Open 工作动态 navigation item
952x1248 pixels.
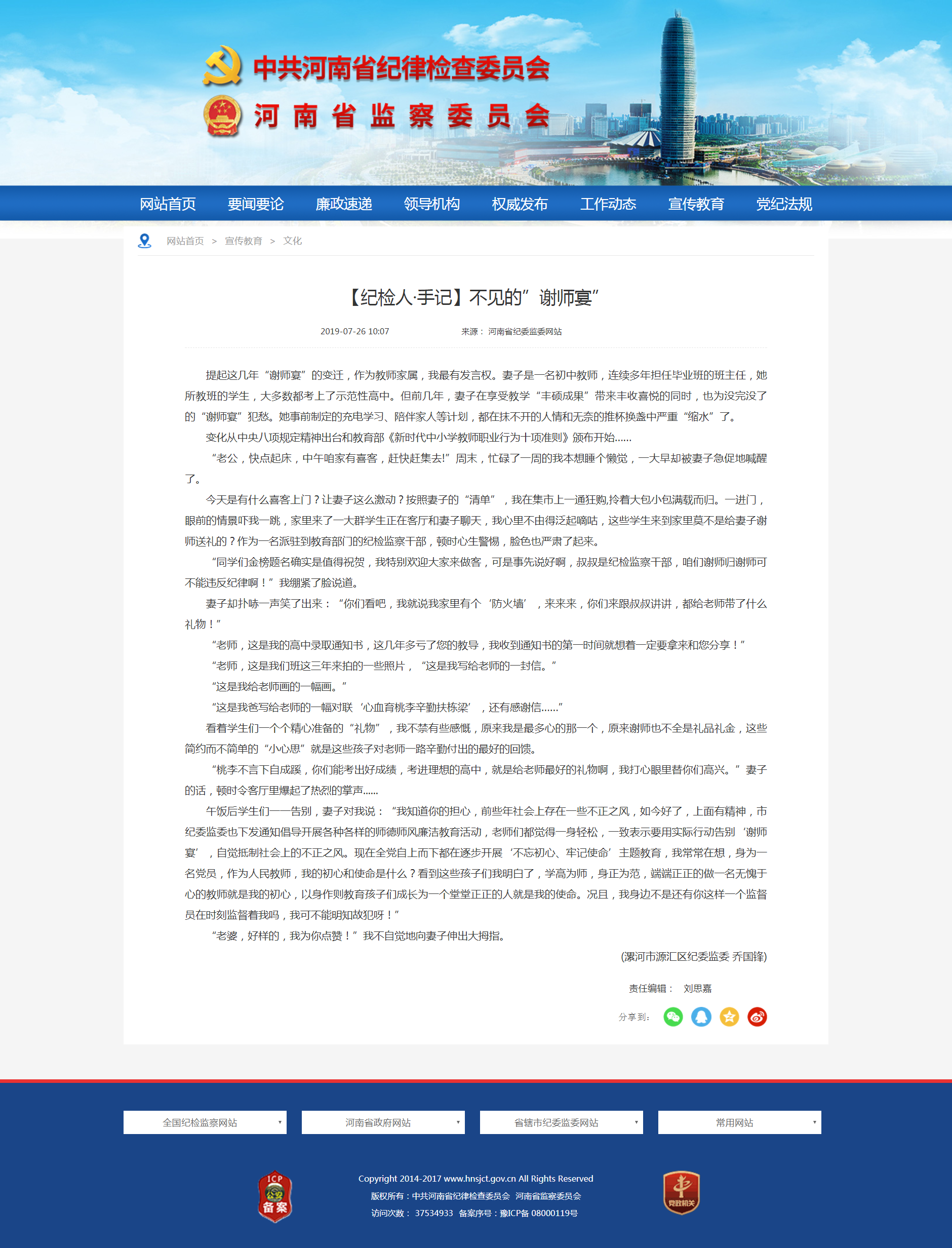(608, 204)
